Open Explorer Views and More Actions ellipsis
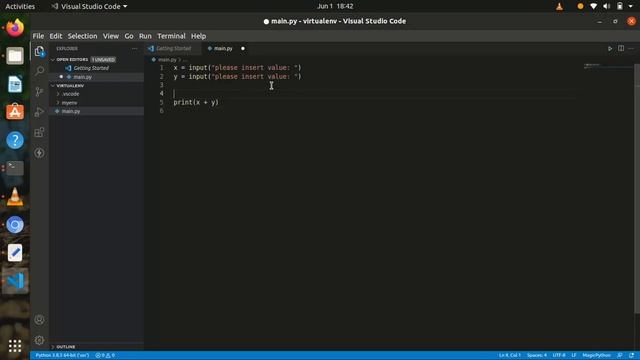This screenshot has height=360, width=640. tap(135, 49)
